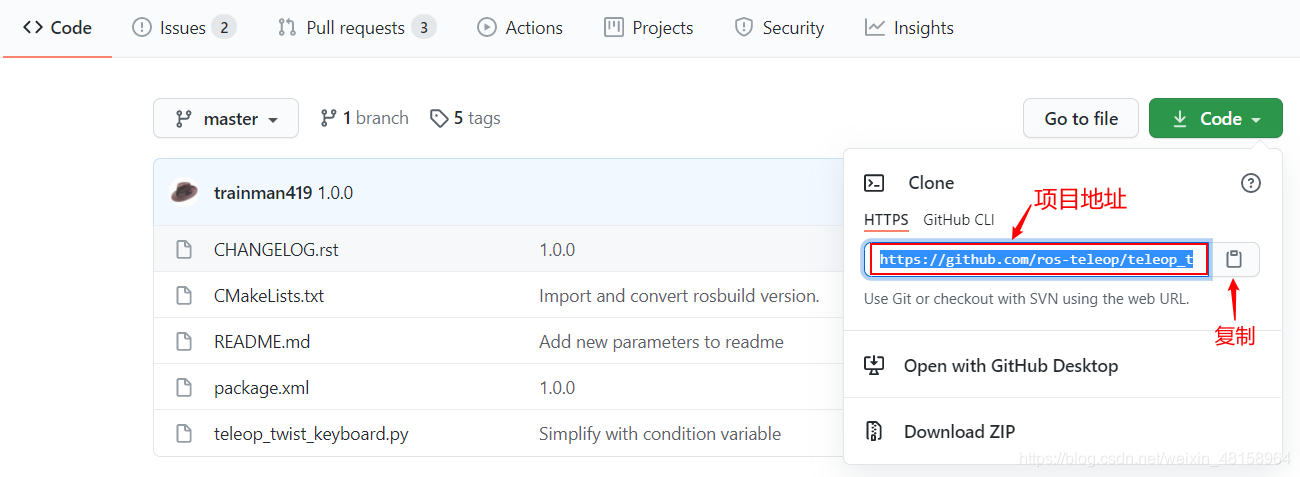
Task: Click the Clone help question mark icon
Action: pyautogui.click(x=1251, y=183)
